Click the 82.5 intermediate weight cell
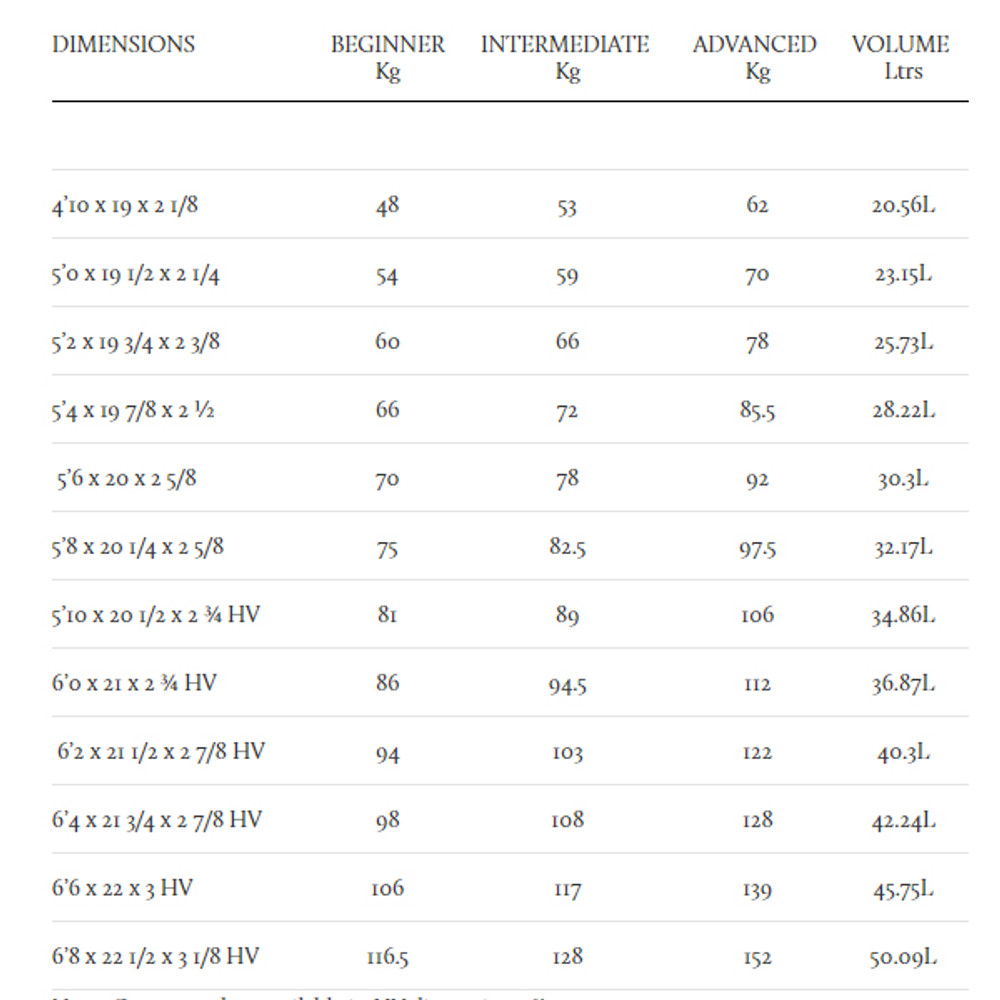Screen dimensions: 1000x1000 [x=567, y=548]
